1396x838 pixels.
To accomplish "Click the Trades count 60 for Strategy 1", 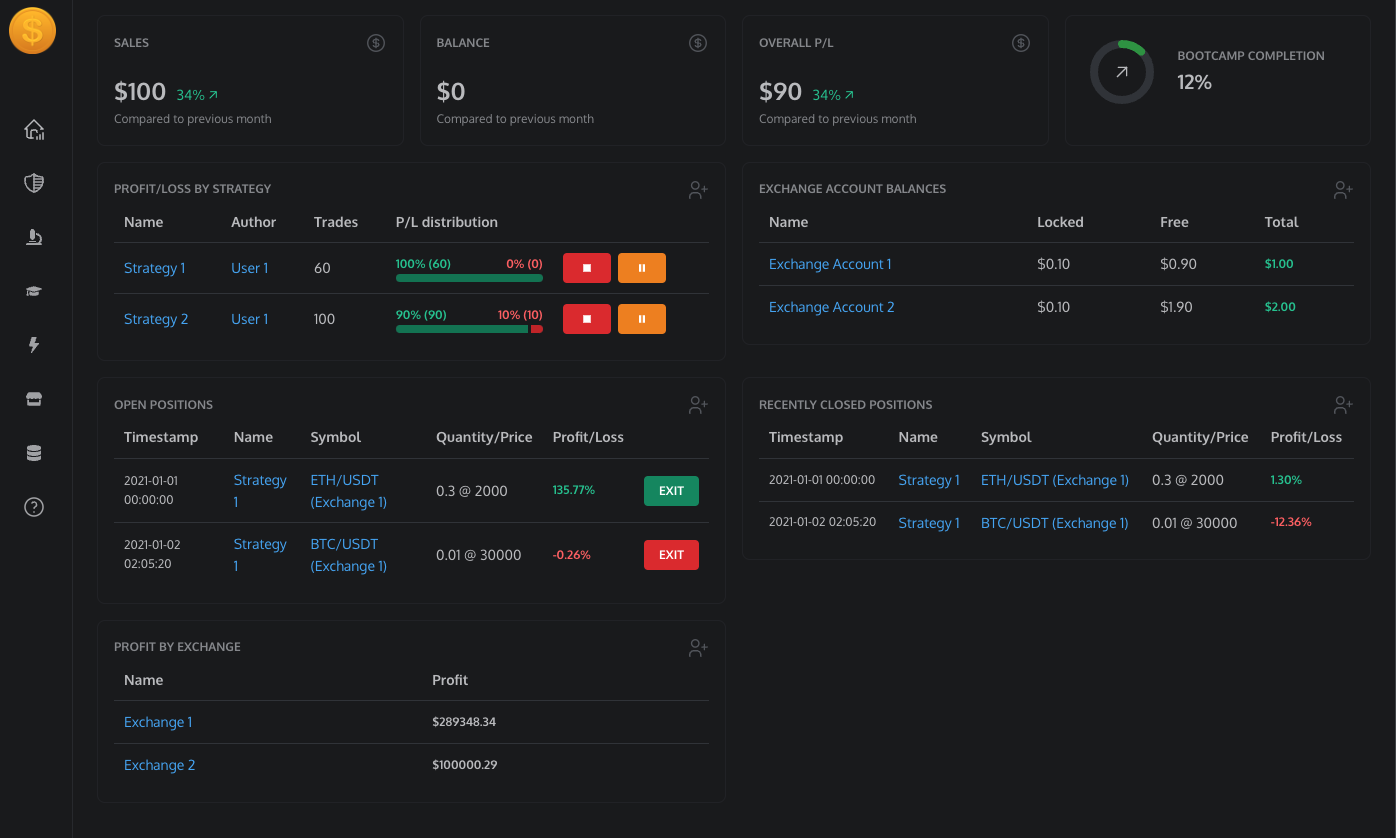I will click(x=322, y=268).
